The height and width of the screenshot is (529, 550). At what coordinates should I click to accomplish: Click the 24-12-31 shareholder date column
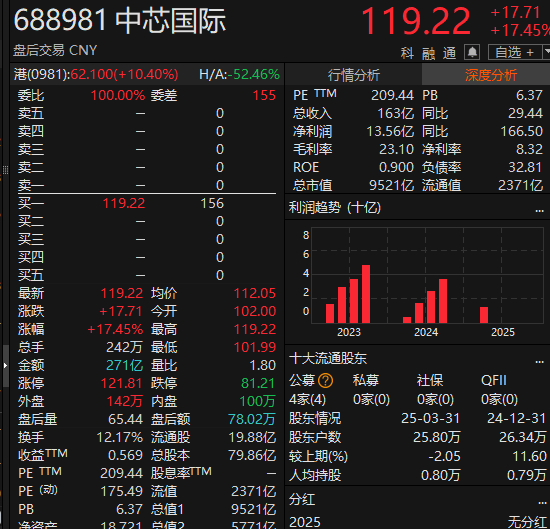pos(516,418)
